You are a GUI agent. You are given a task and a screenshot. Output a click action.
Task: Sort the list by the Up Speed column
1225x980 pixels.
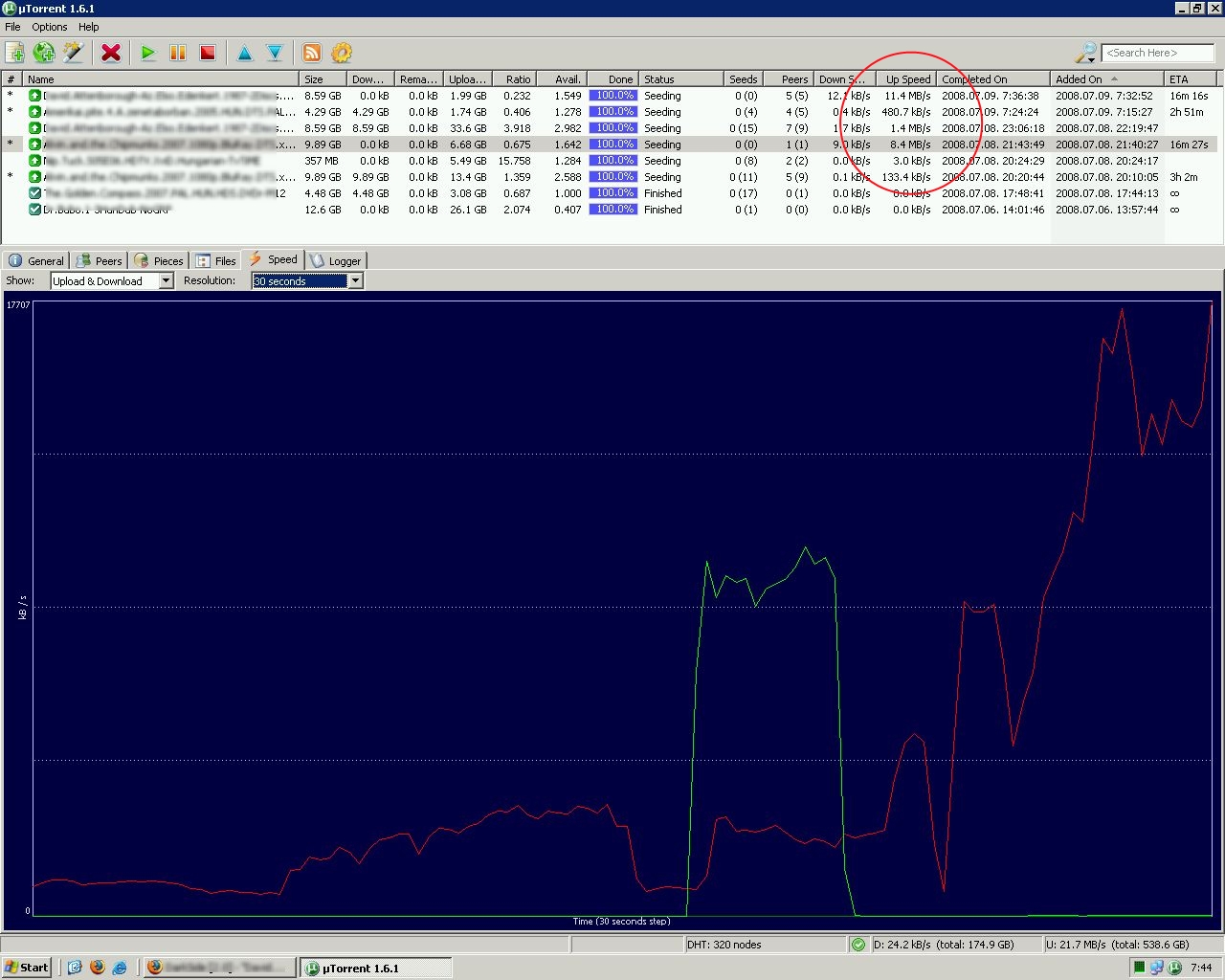[906, 79]
